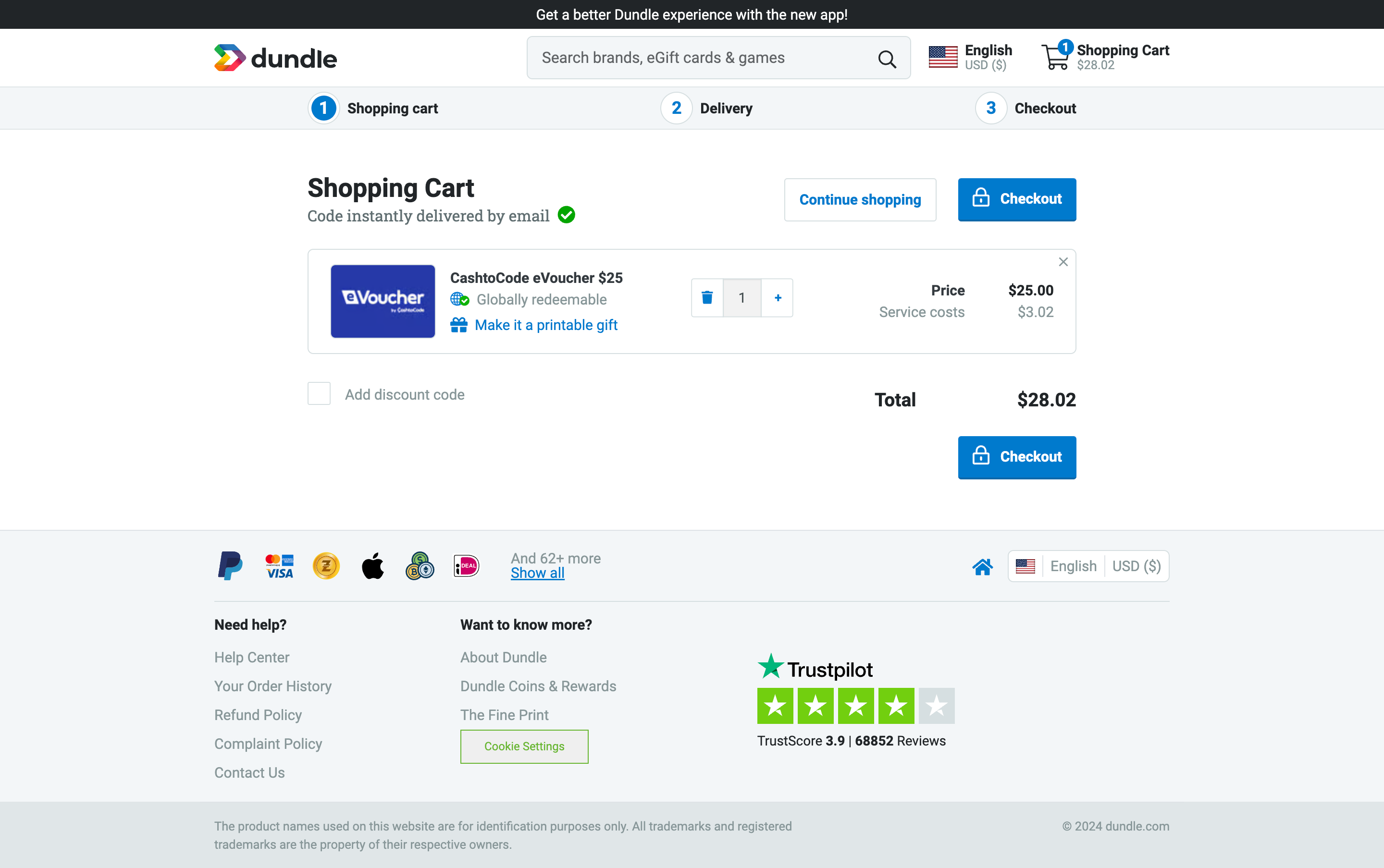Screen dimensions: 1384x868
Task: Click the trash icon to remove item
Action: pyautogui.click(x=707, y=297)
